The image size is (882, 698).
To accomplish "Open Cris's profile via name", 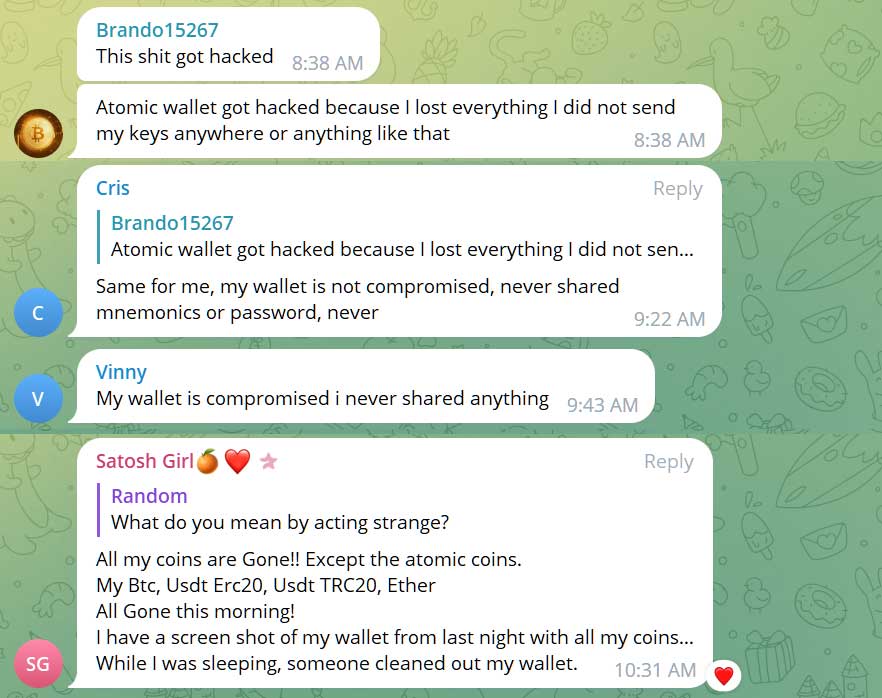I will tap(113, 188).
